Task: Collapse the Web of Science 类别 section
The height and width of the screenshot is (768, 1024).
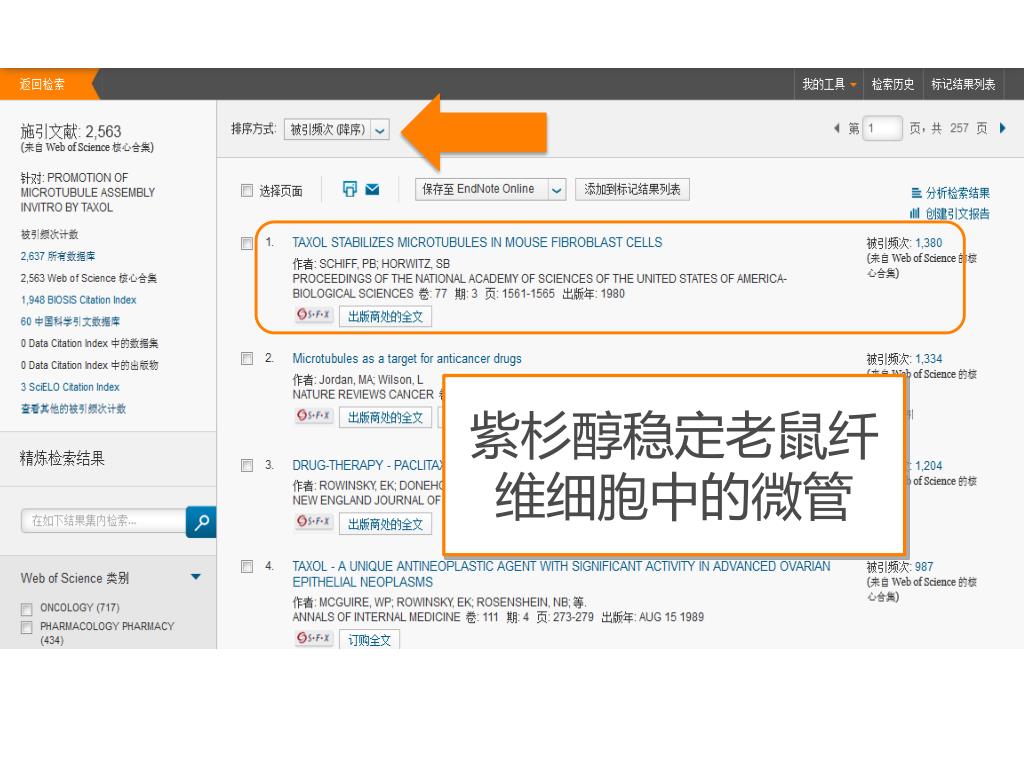Action: (x=195, y=577)
